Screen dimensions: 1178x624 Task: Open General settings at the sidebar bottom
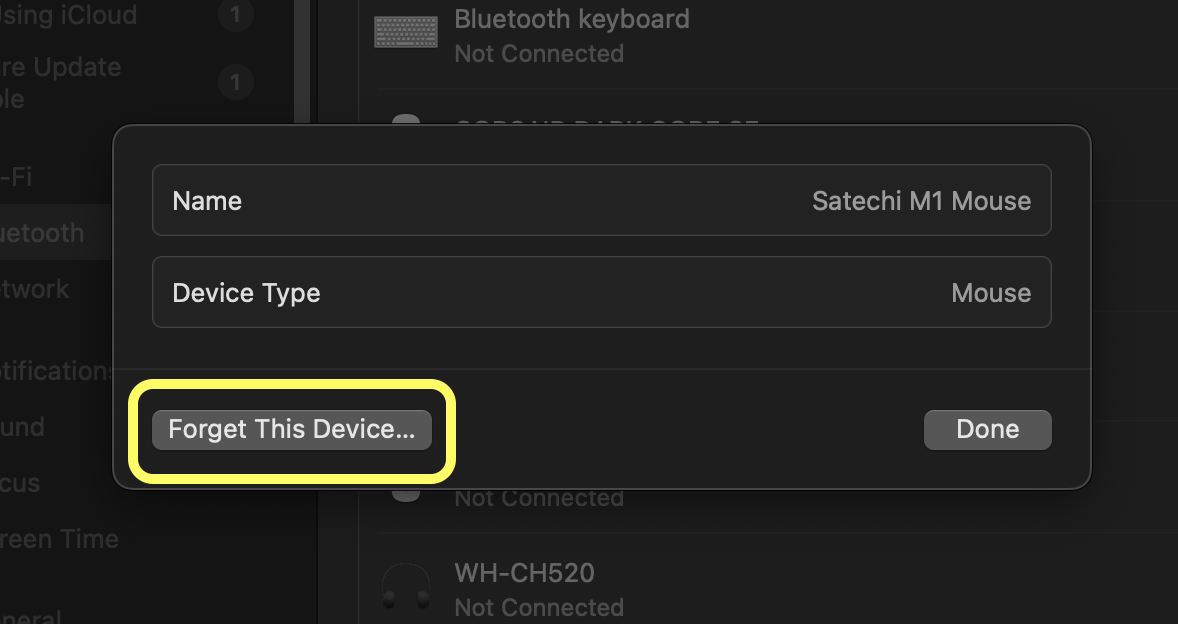(32, 617)
